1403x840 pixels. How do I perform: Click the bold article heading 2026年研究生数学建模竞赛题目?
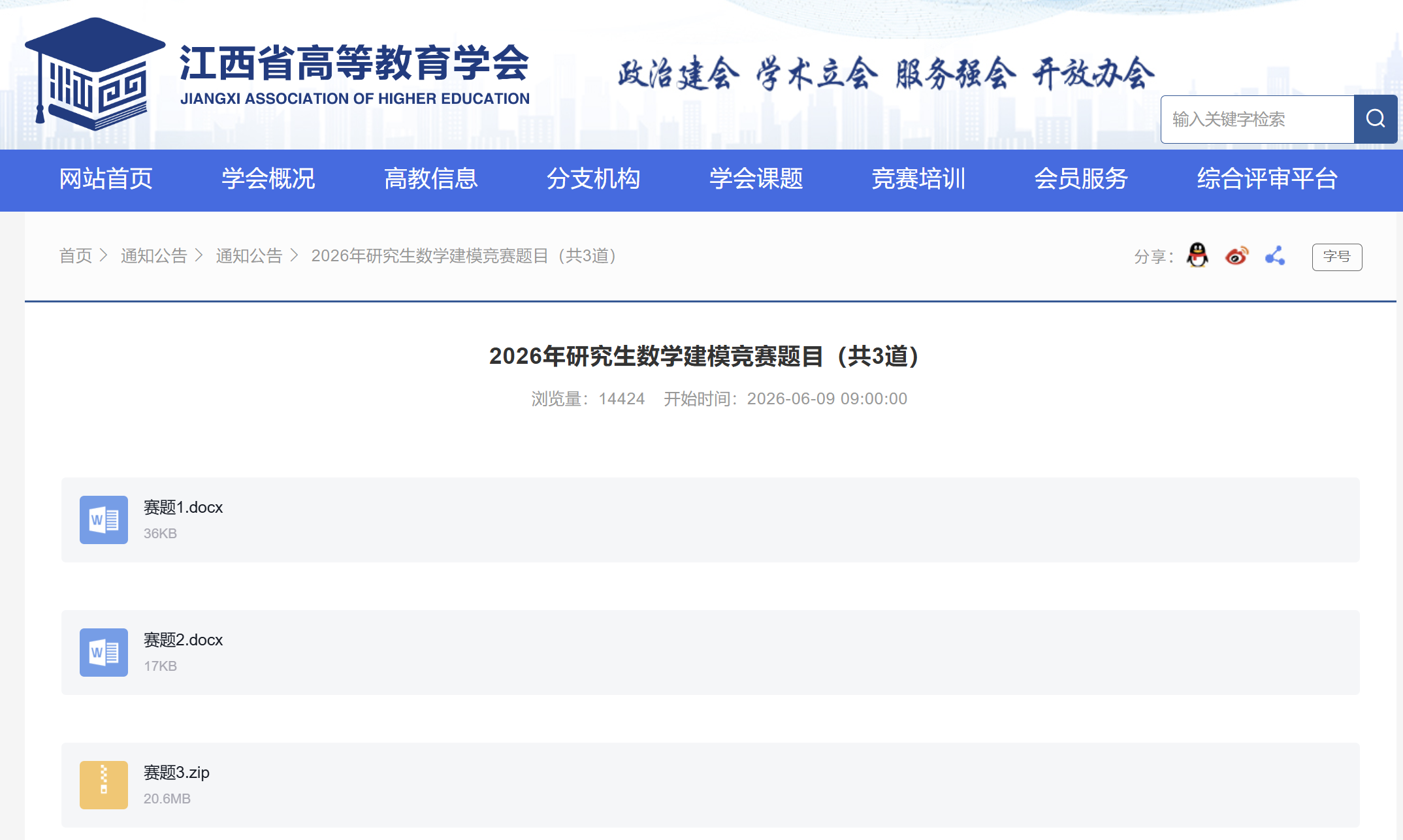pos(706,356)
